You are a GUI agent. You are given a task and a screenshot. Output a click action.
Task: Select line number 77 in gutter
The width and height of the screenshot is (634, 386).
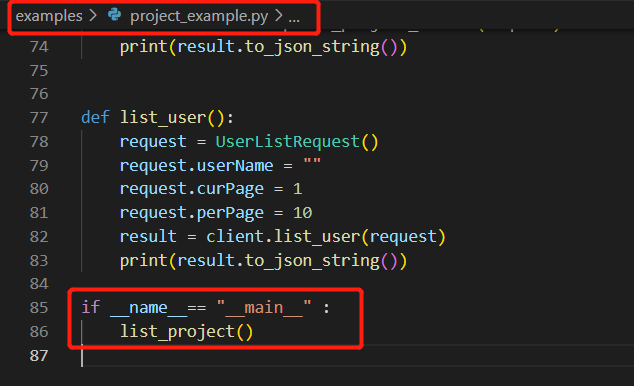[39, 118]
